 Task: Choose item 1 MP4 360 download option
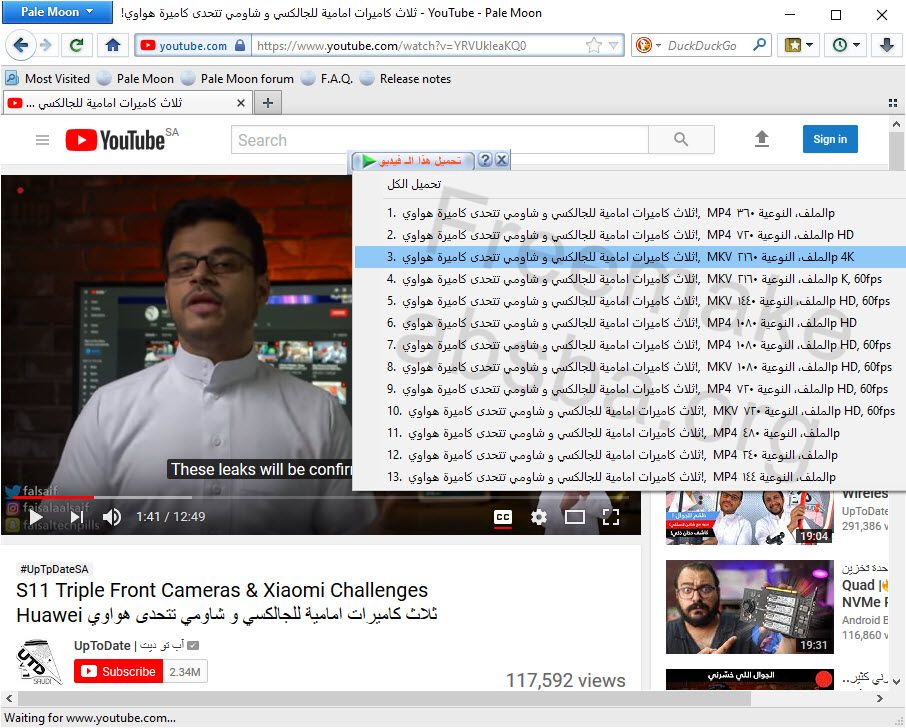[630, 213]
